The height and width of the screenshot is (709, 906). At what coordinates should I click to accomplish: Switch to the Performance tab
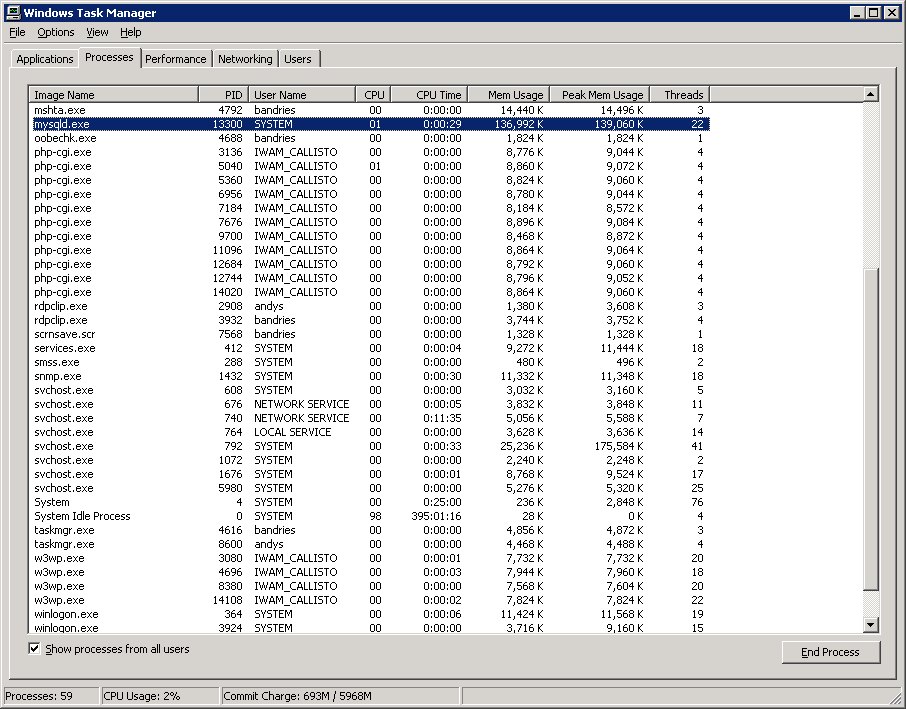tap(176, 59)
